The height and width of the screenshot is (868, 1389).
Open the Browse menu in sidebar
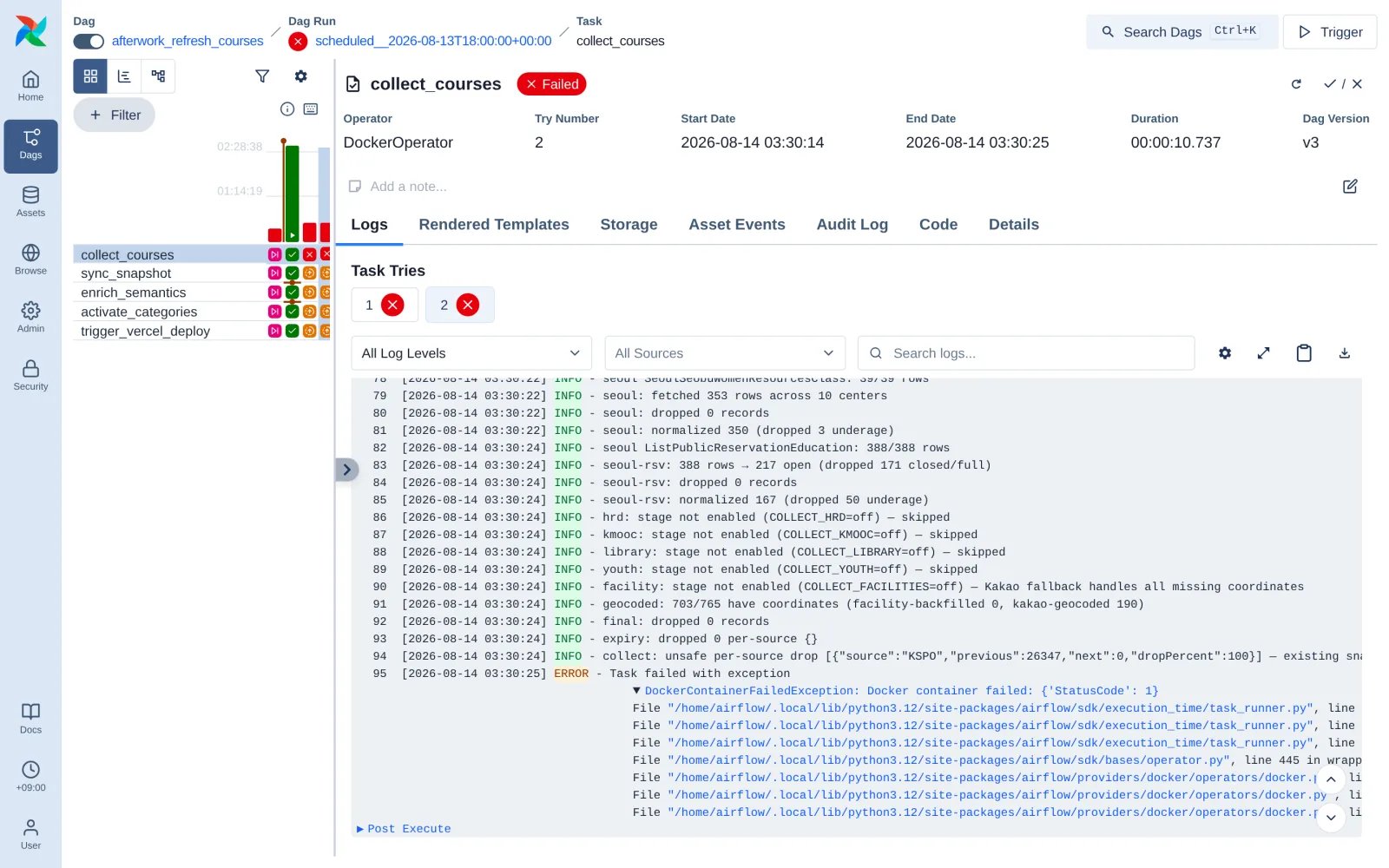click(x=30, y=260)
